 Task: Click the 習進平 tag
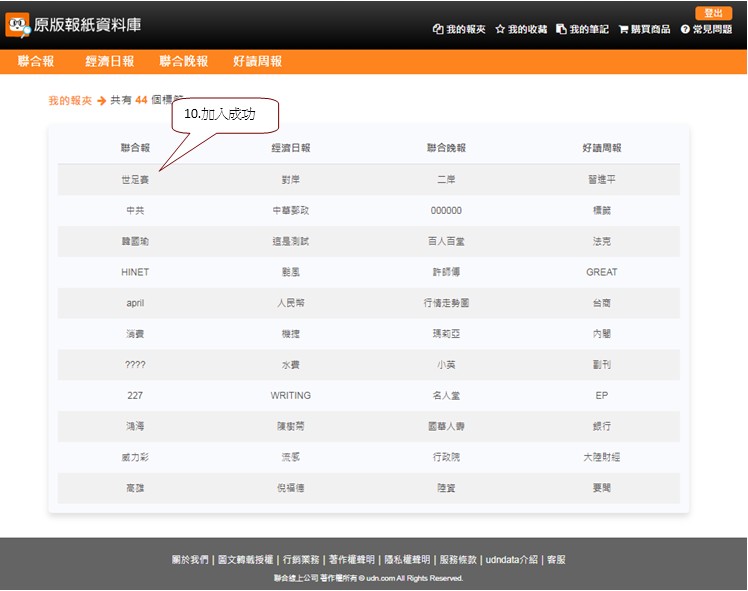602,179
